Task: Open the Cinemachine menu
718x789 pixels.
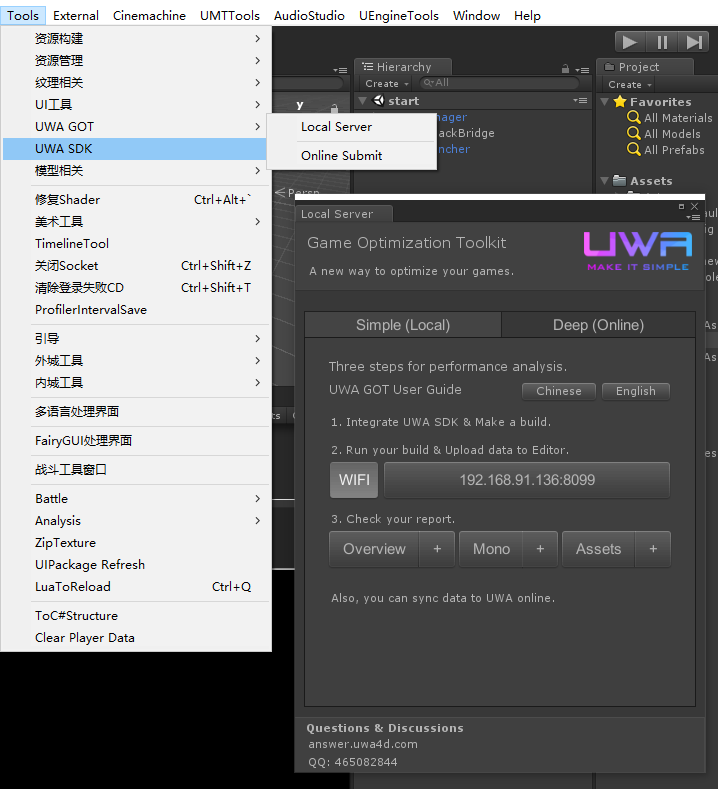Action: 149,16
